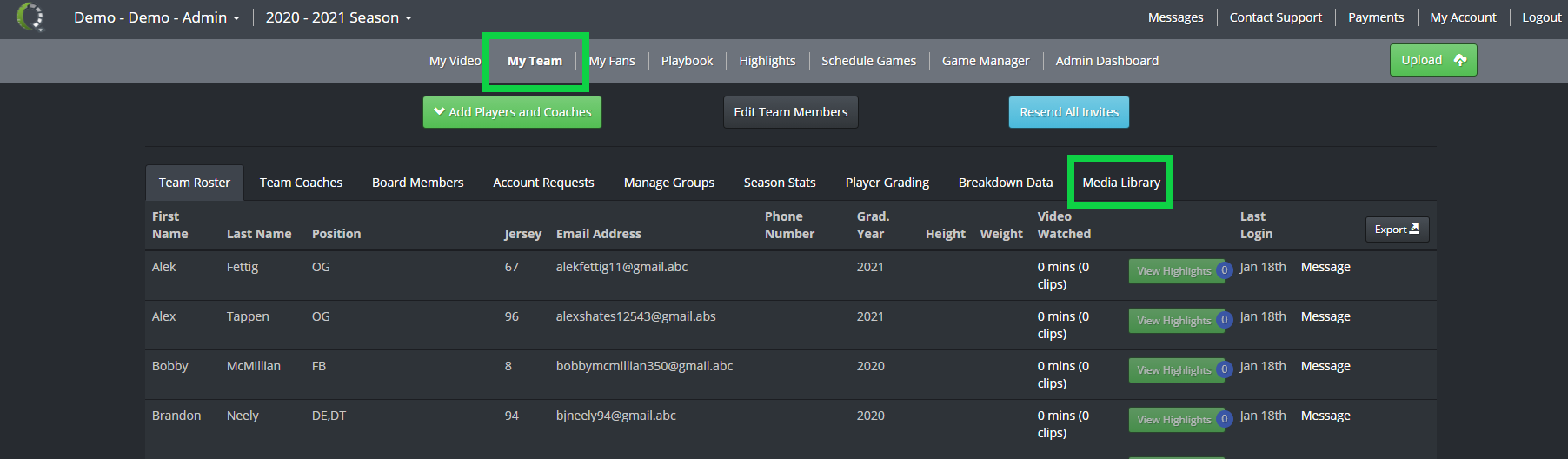The width and height of the screenshot is (1568, 459).
Task: Message Brandon Neely
Action: coord(1325,416)
